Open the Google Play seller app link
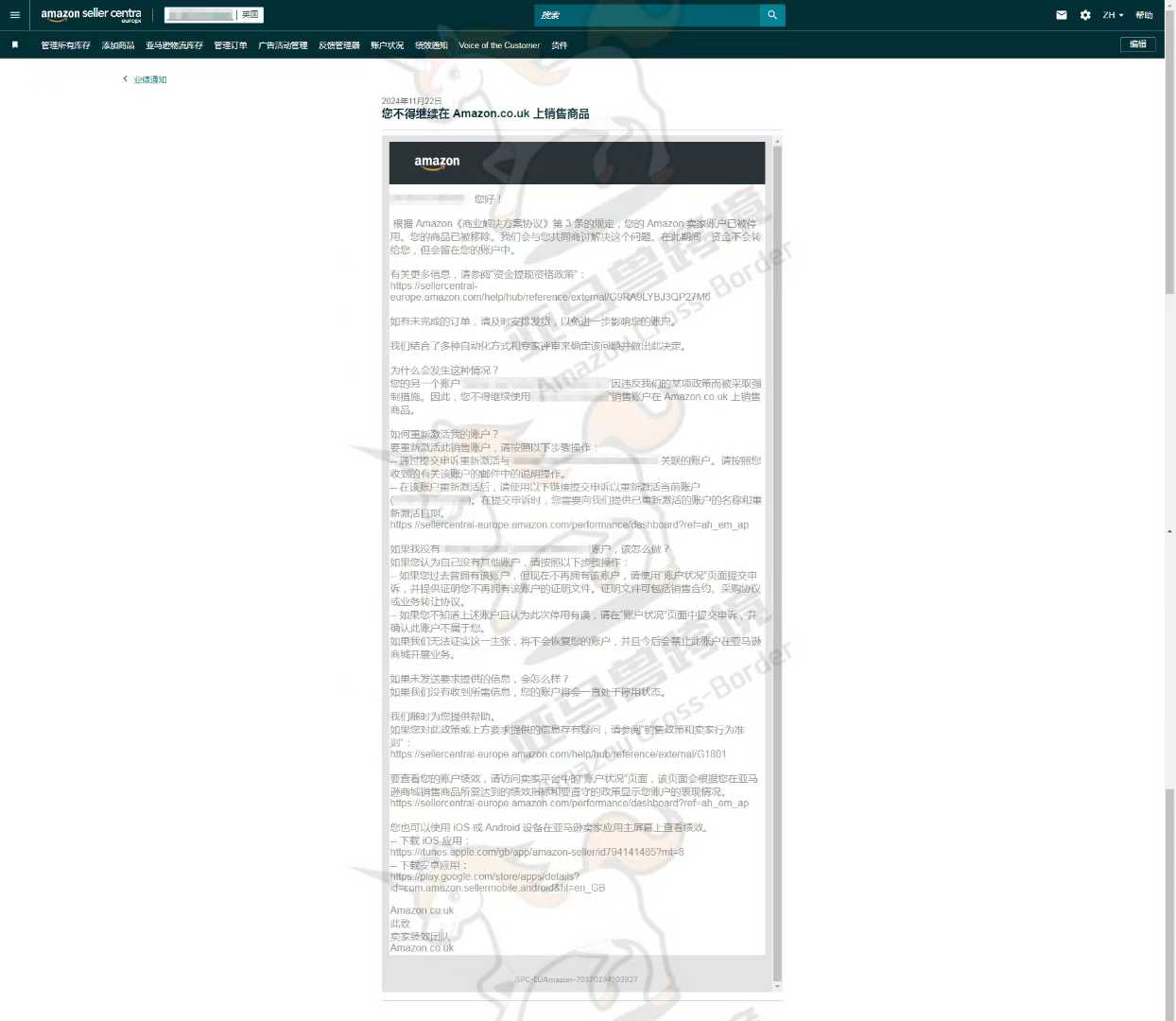Screen dimensions: 1176x1021 tap(497, 882)
